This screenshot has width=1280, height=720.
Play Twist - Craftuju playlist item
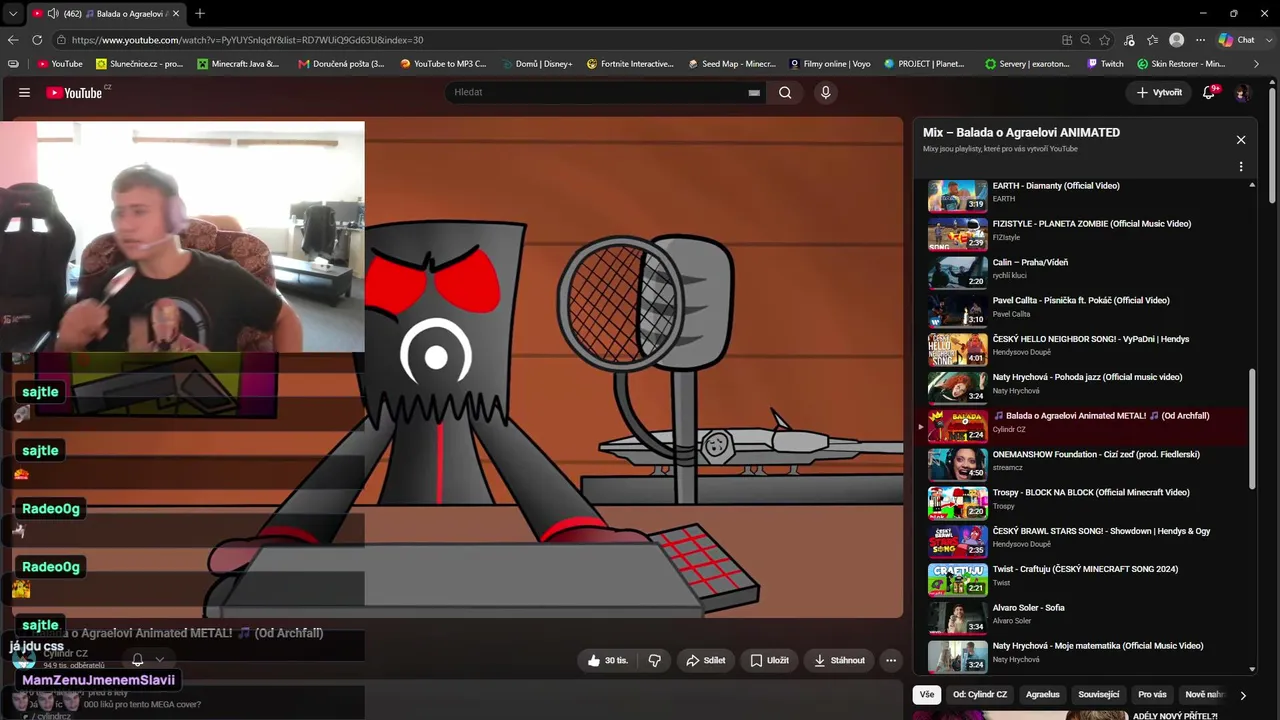[x=1085, y=580]
